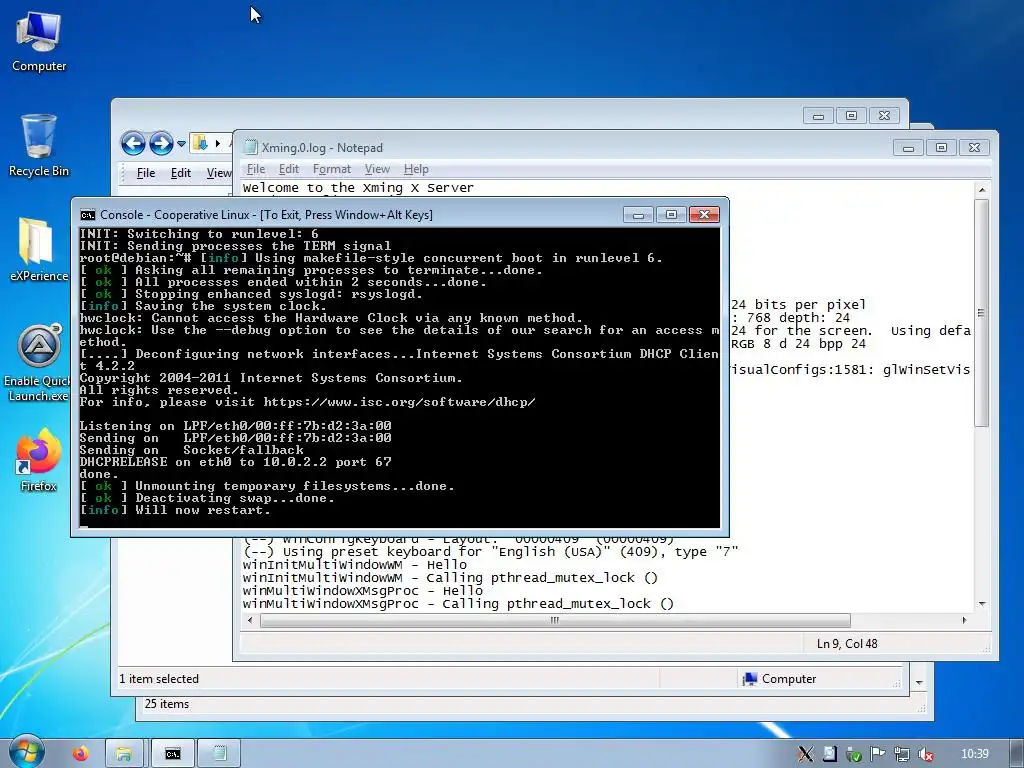The width and height of the screenshot is (1024, 768).
Task: Click 'Deactivating swap...done.' console line
Action: [x=234, y=498]
